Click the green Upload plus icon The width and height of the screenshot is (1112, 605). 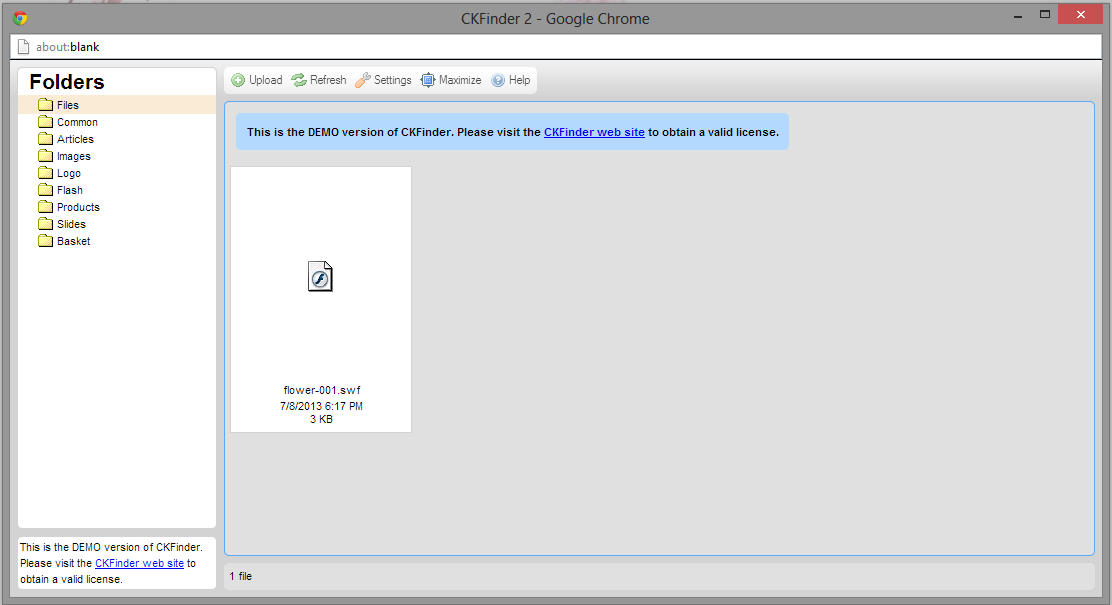pos(238,80)
